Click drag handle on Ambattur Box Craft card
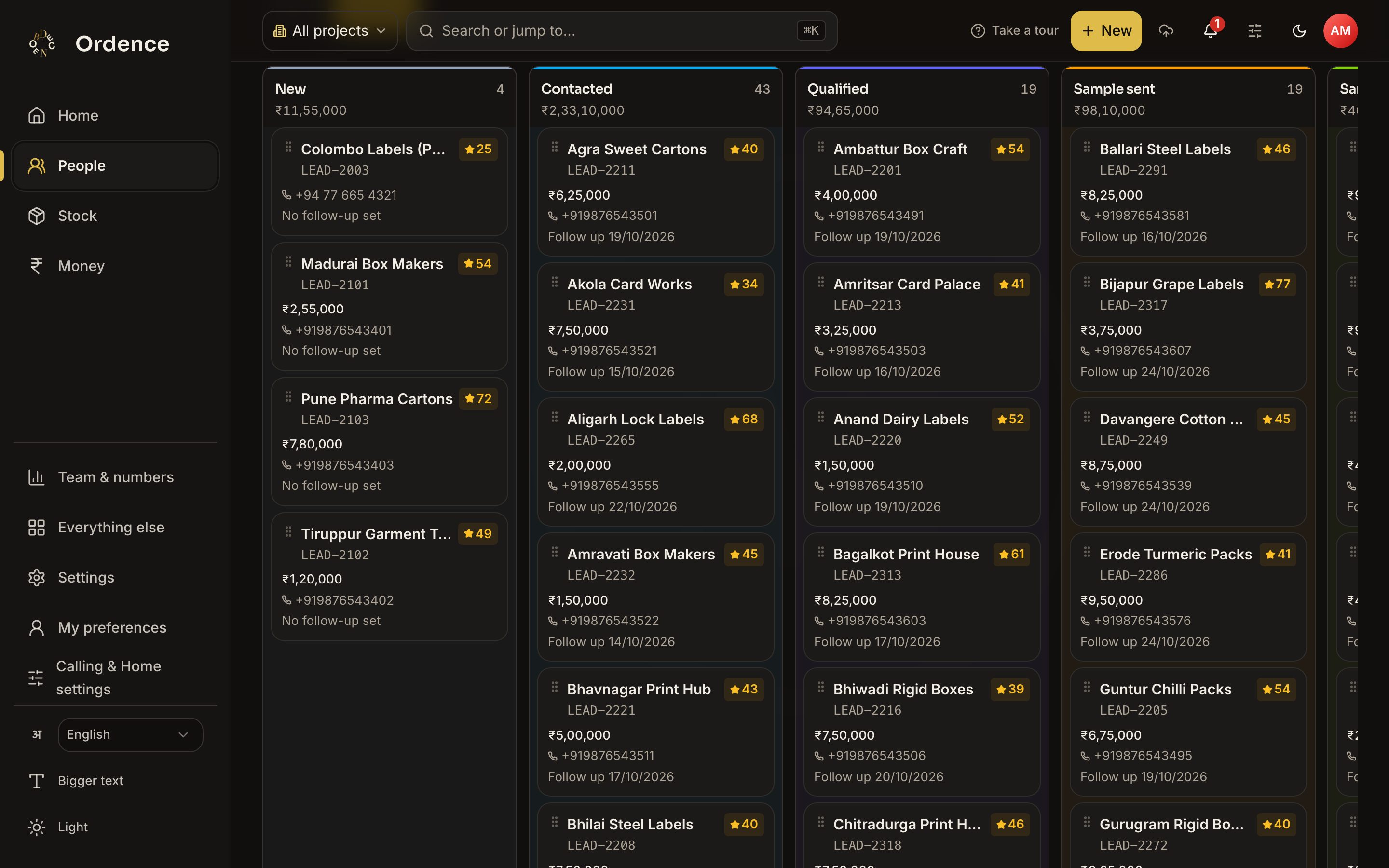The height and width of the screenshot is (868, 1389). click(821, 147)
